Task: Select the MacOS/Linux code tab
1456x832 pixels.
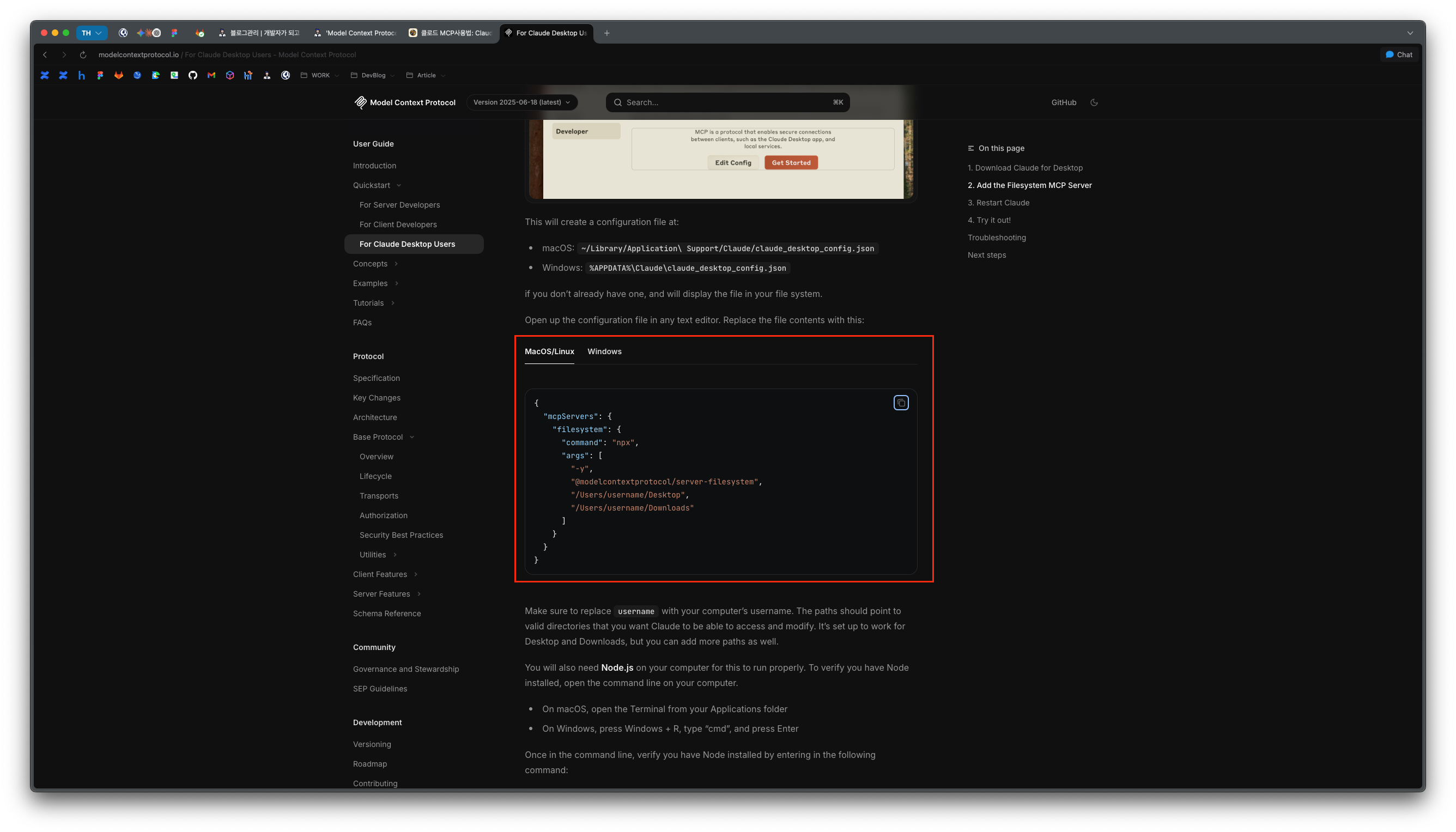Action: click(x=549, y=351)
